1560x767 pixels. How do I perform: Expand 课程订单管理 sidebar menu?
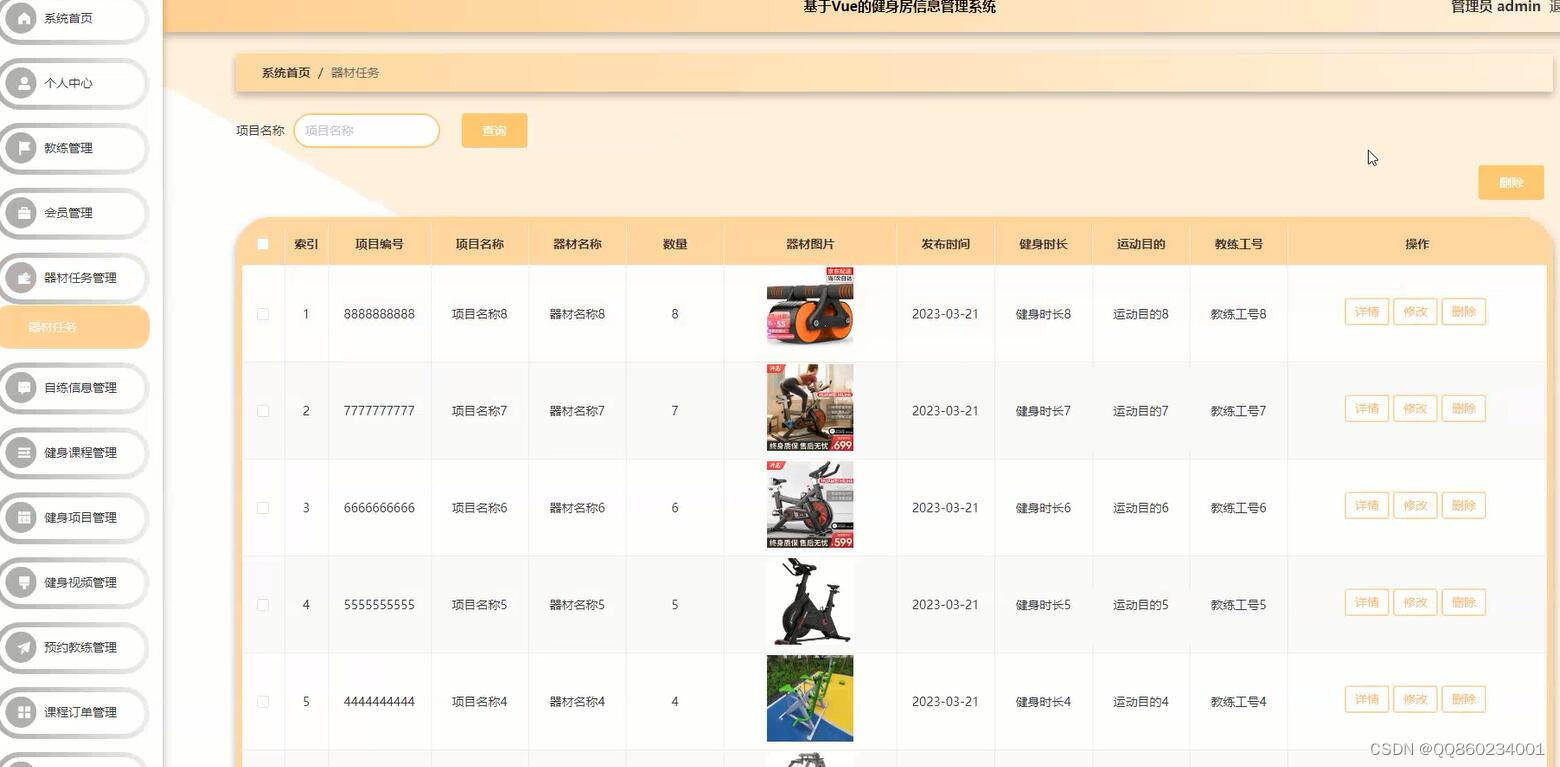pyautogui.click(x=74, y=713)
